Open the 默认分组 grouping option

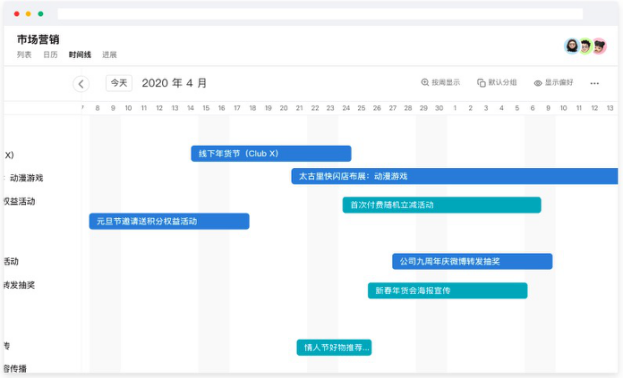click(497, 82)
